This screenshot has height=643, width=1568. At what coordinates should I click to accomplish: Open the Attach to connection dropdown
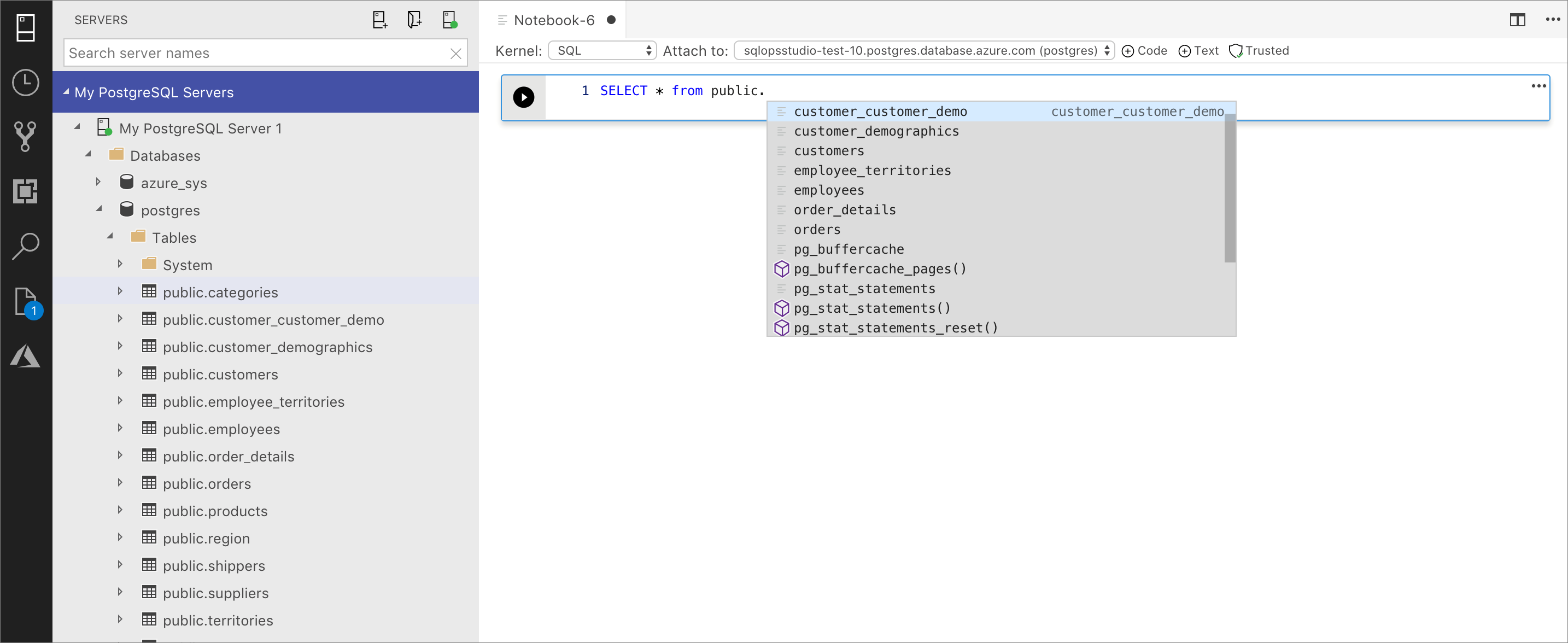[x=924, y=50]
